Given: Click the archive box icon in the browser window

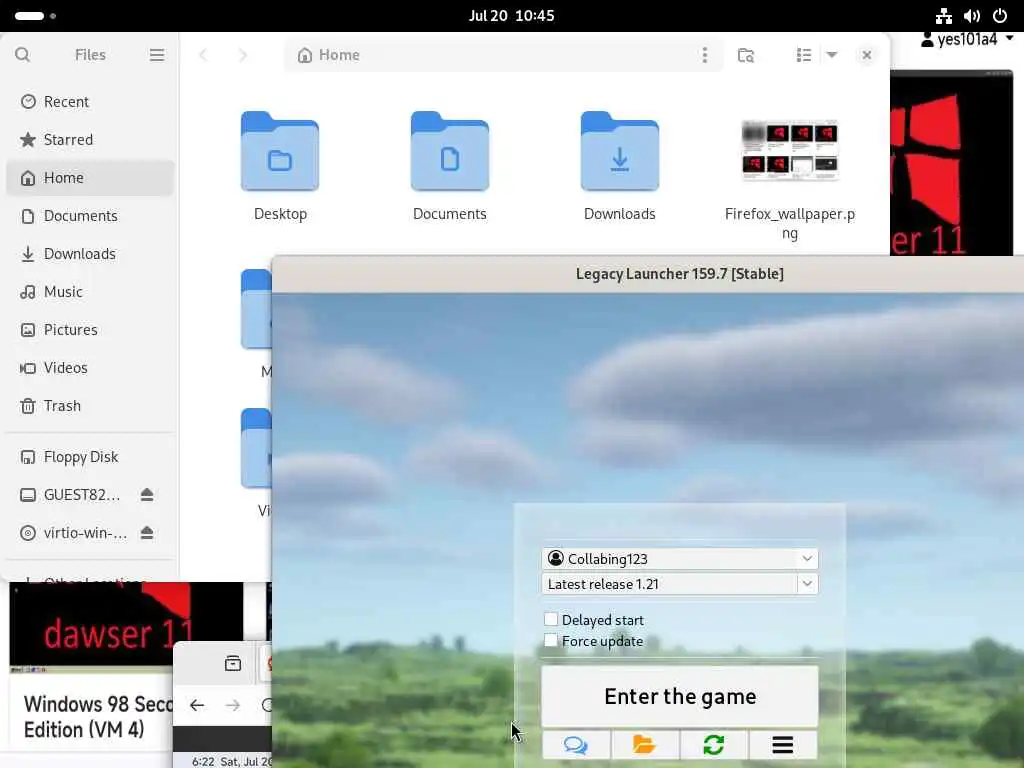Looking at the screenshot, I should (x=233, y=664).
